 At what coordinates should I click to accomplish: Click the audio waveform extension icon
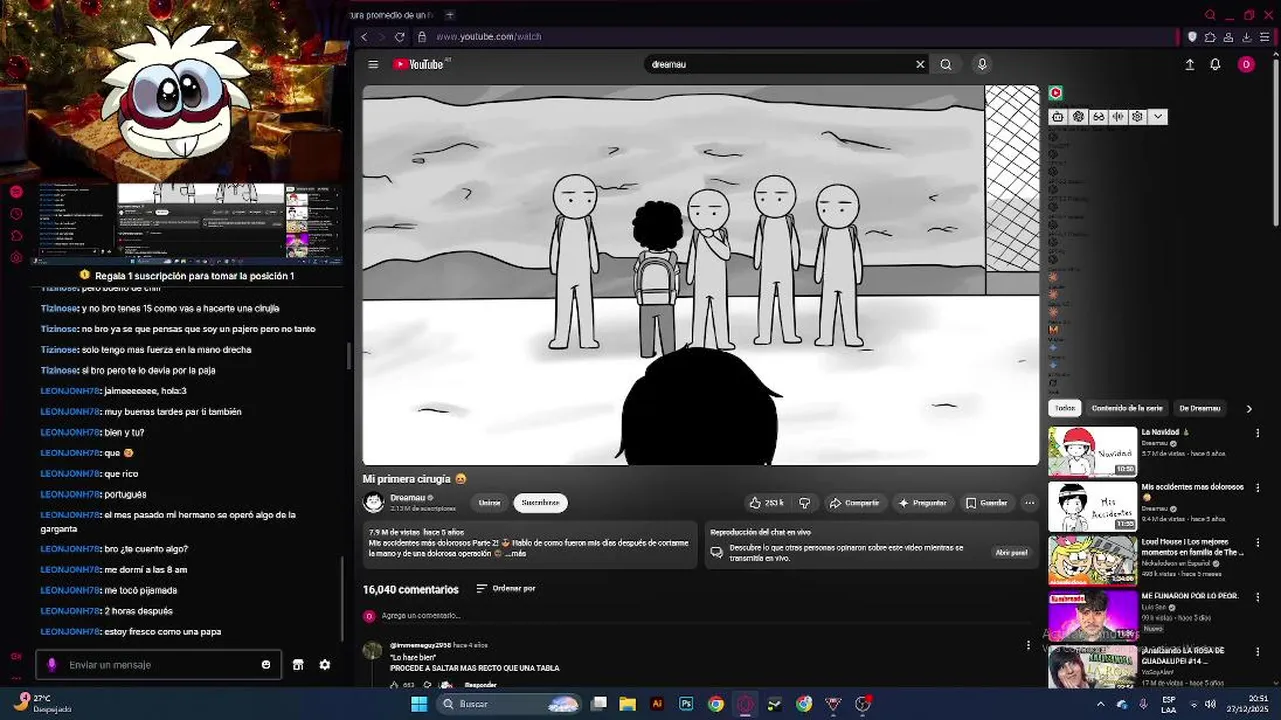click(1118, 117)
